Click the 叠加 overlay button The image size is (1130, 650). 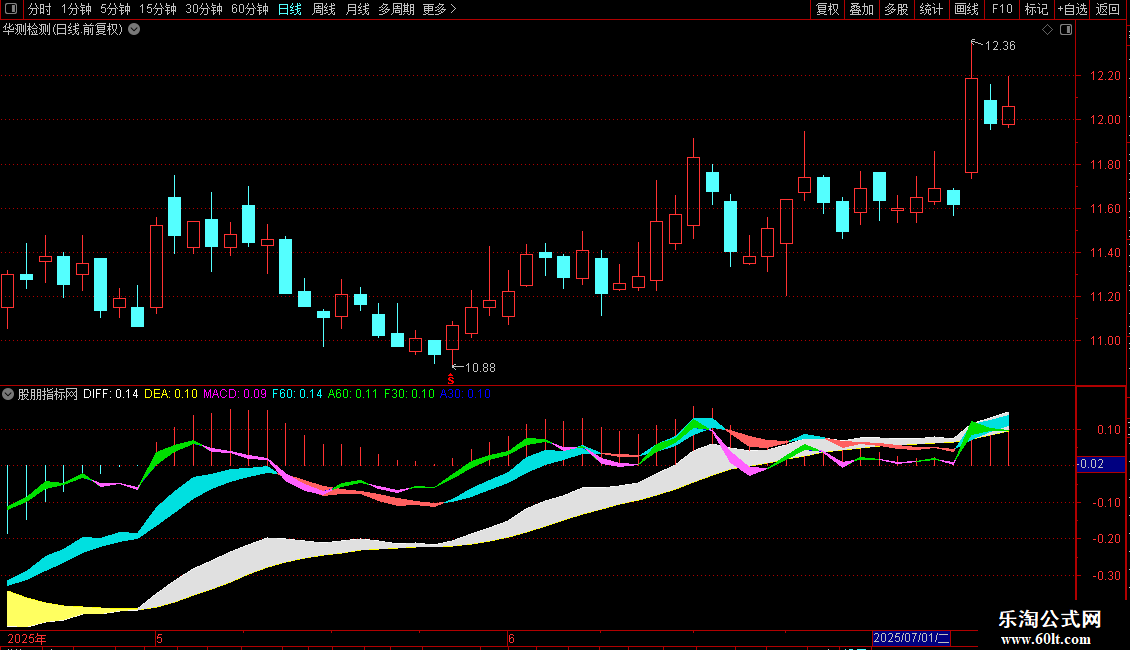[862, 9]
